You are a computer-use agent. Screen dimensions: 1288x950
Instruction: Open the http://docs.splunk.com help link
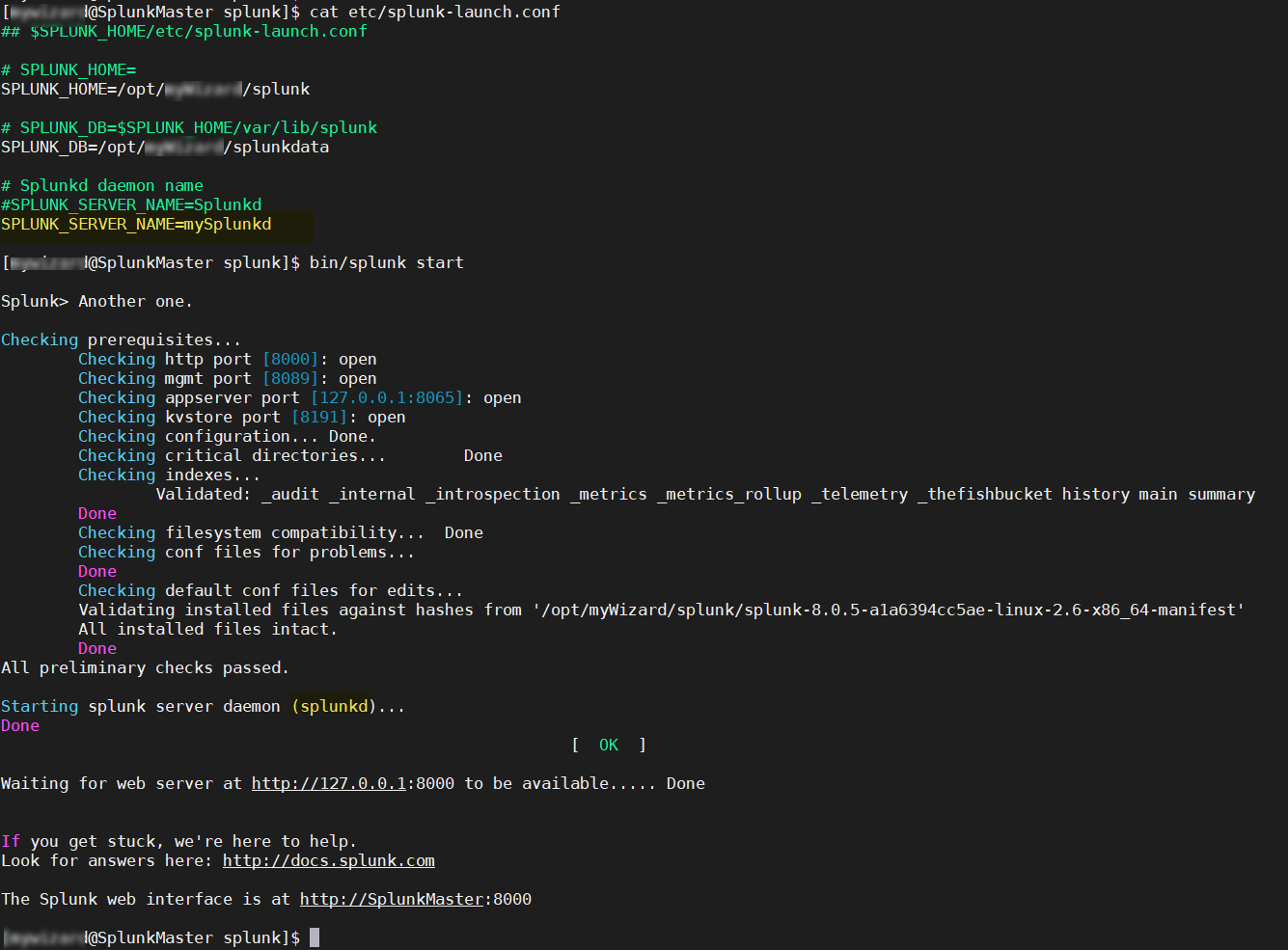[329, 860]
